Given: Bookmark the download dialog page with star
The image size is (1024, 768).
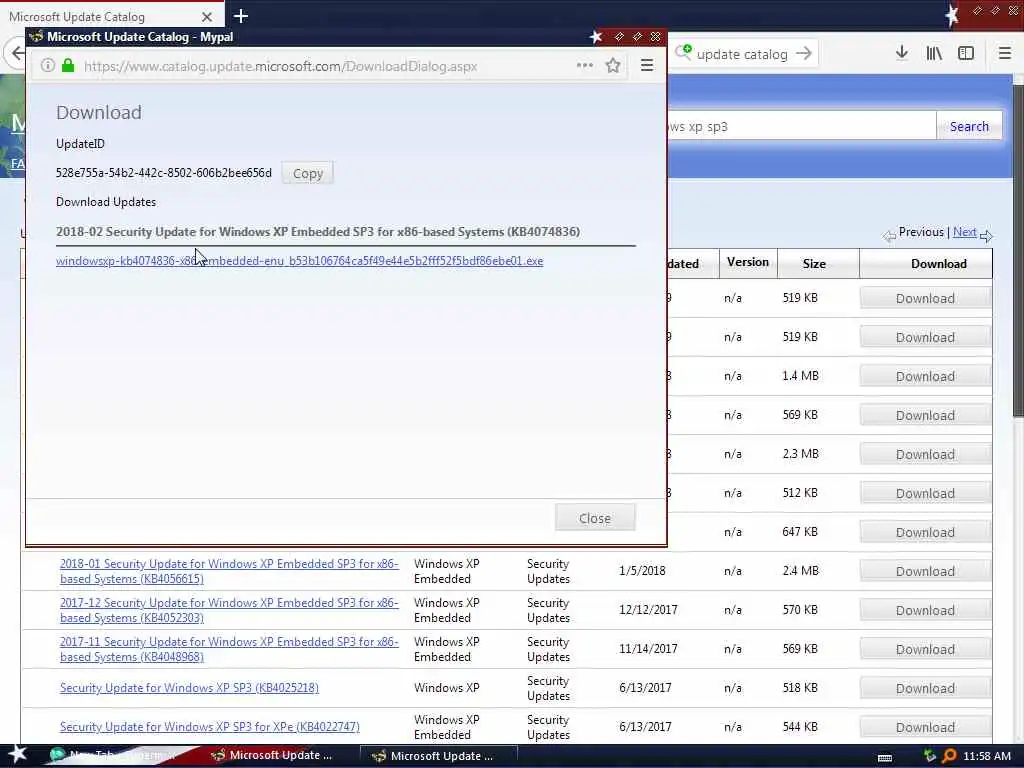Looking at the screenshot, I should pos(613,65).
